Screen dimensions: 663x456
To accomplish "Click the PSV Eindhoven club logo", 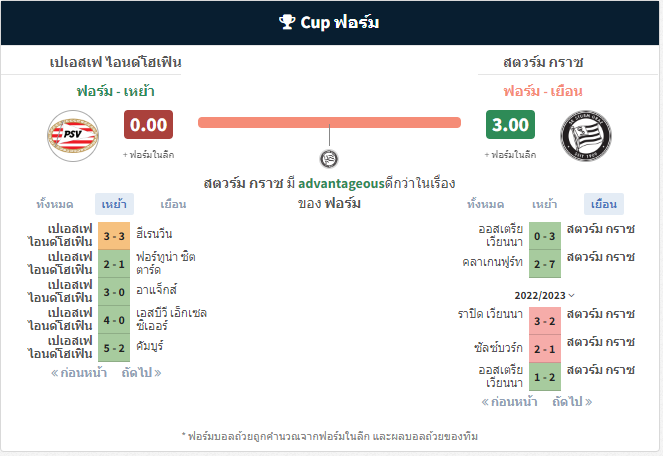I will coord(73,136).
